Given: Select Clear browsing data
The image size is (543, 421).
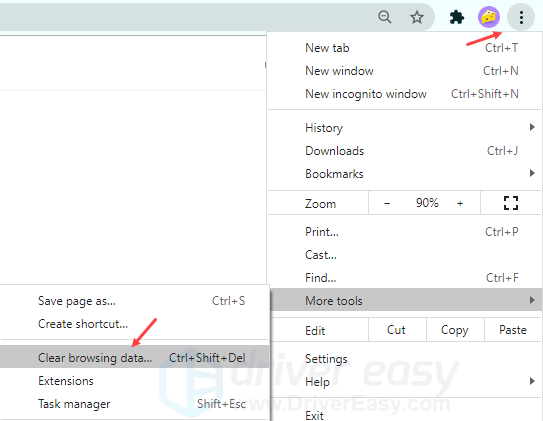Looking at the screenshot, I should coord(134,358).
